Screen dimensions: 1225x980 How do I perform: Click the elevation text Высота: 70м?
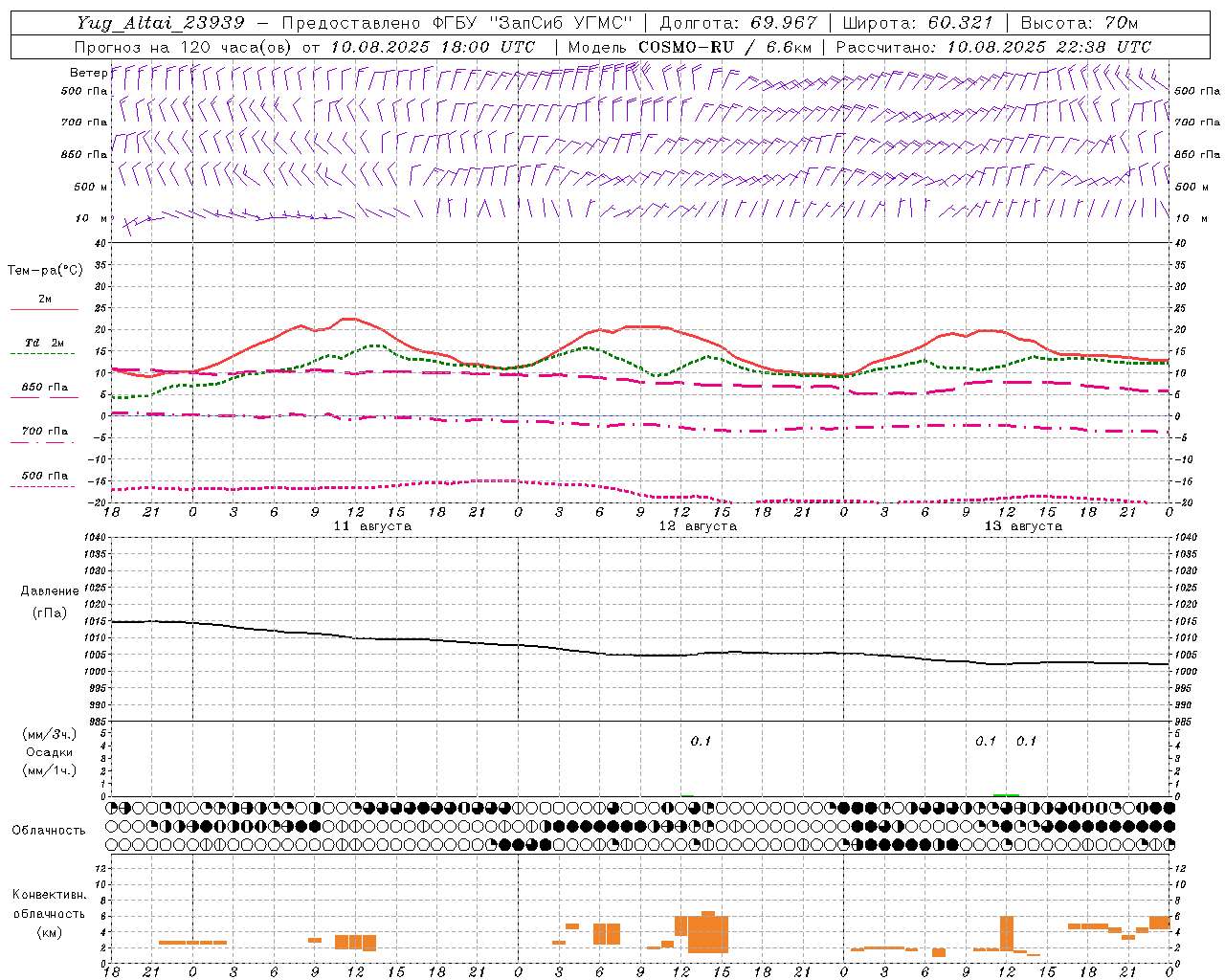tap(1080, 23)
